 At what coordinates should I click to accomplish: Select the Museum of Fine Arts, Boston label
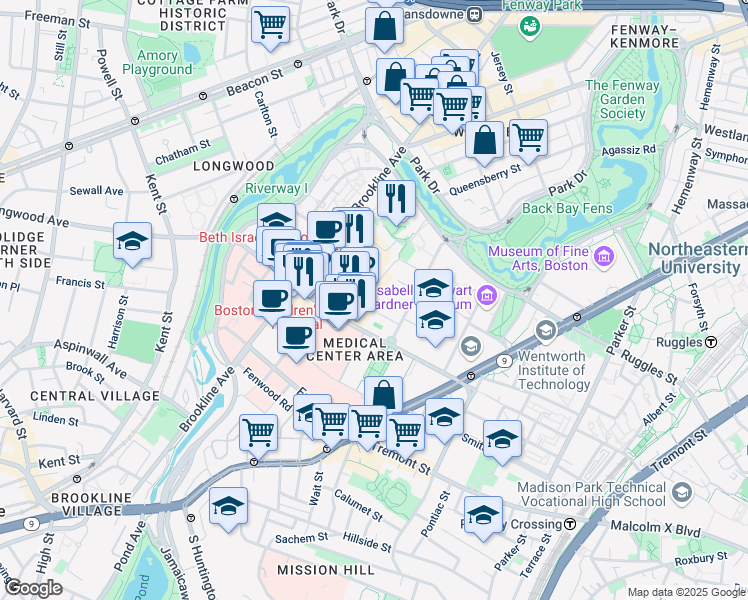[x=539, y=258]
